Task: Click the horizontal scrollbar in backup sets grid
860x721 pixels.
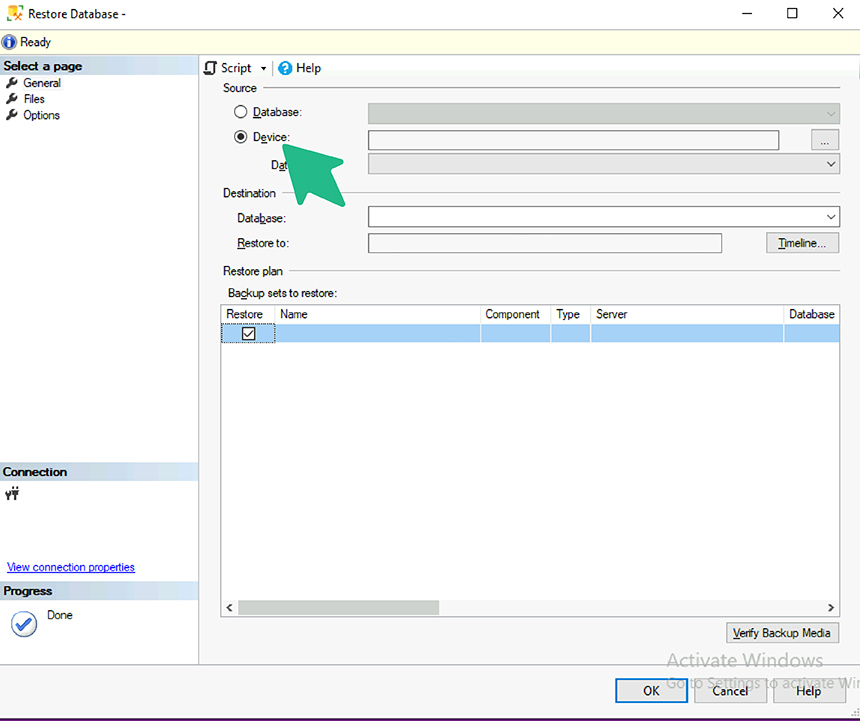Action: pos(338,607)
